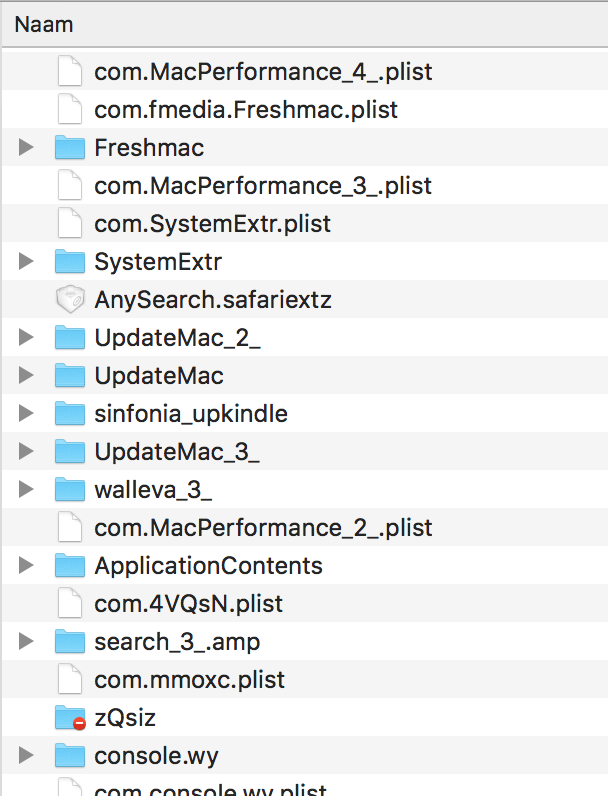
Task: Click the walleva_3_ folder icon
Action: pos(70,489)
